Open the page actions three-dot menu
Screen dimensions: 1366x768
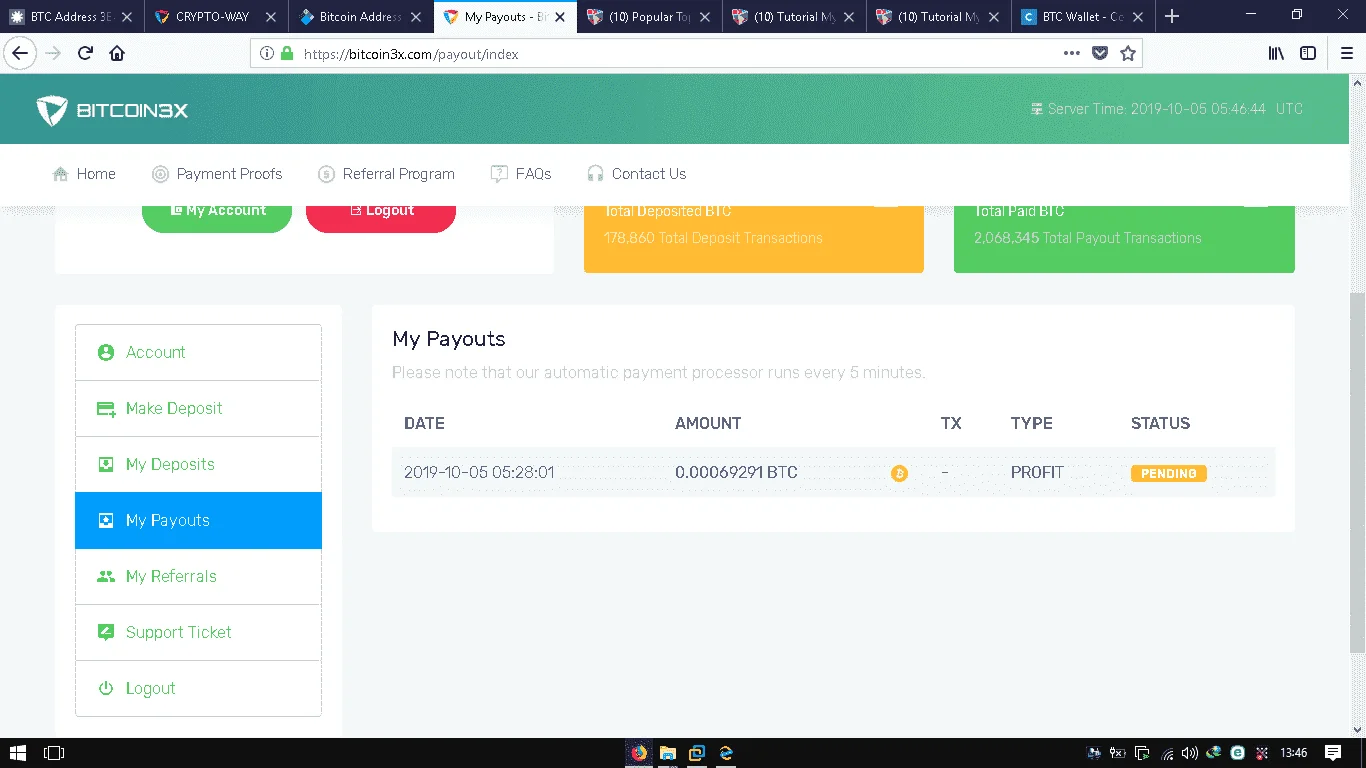tap(1071, 54)
